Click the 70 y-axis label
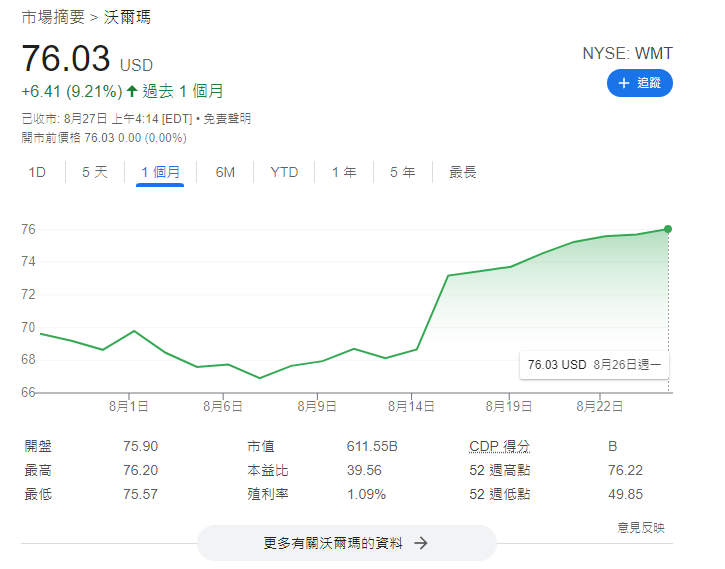This screenshot has width=725, height=569. pyautogui.click(x=28, y=327)
